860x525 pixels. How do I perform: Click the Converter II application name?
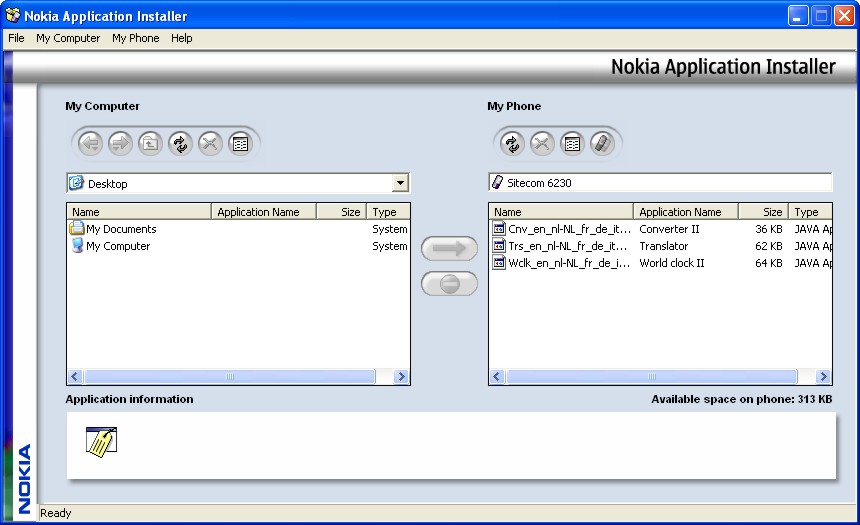pos(669,229)
